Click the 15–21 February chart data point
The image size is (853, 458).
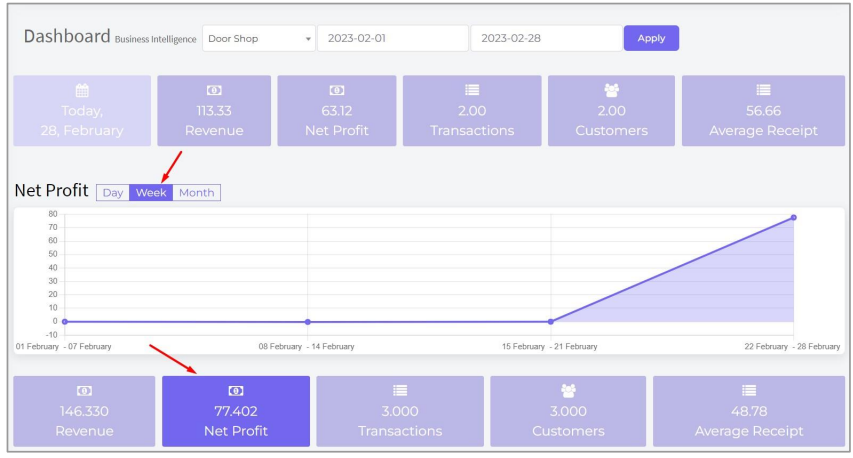(x=551, y=321)
